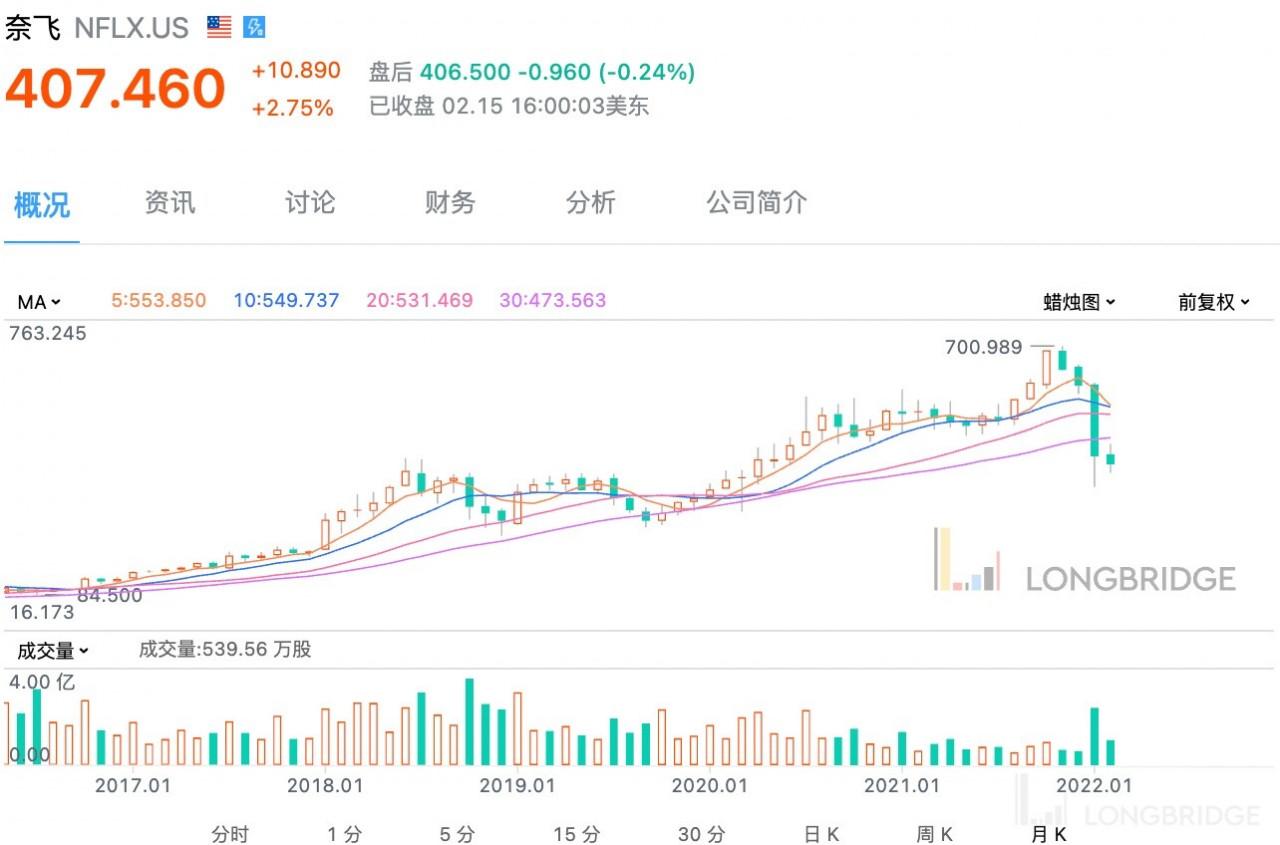Switch chart to 1 分 interval
1280x845 pixels.
pos(344,834)
